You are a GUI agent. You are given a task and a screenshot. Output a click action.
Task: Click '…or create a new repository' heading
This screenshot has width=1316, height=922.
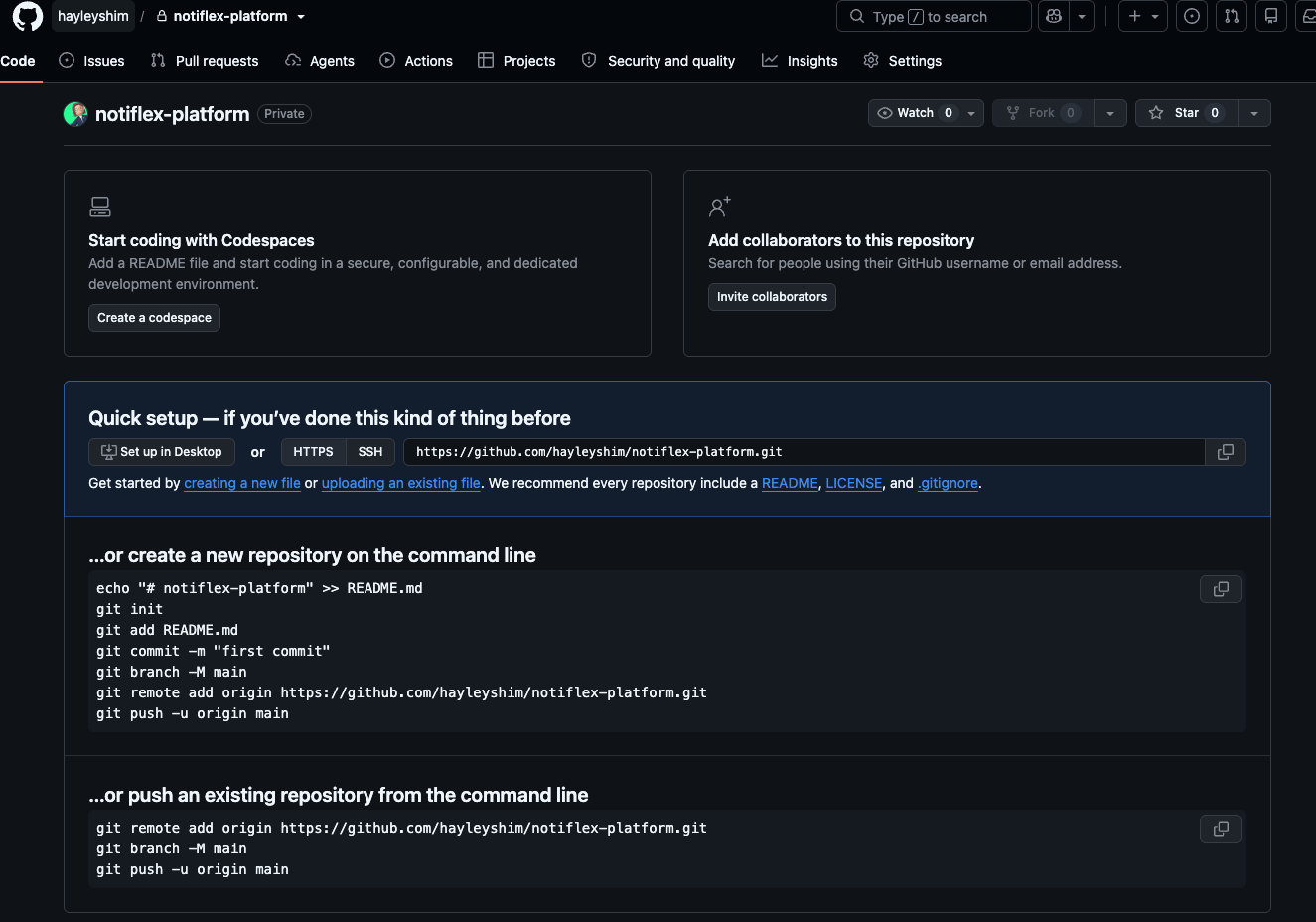click(x=312, y=555)
